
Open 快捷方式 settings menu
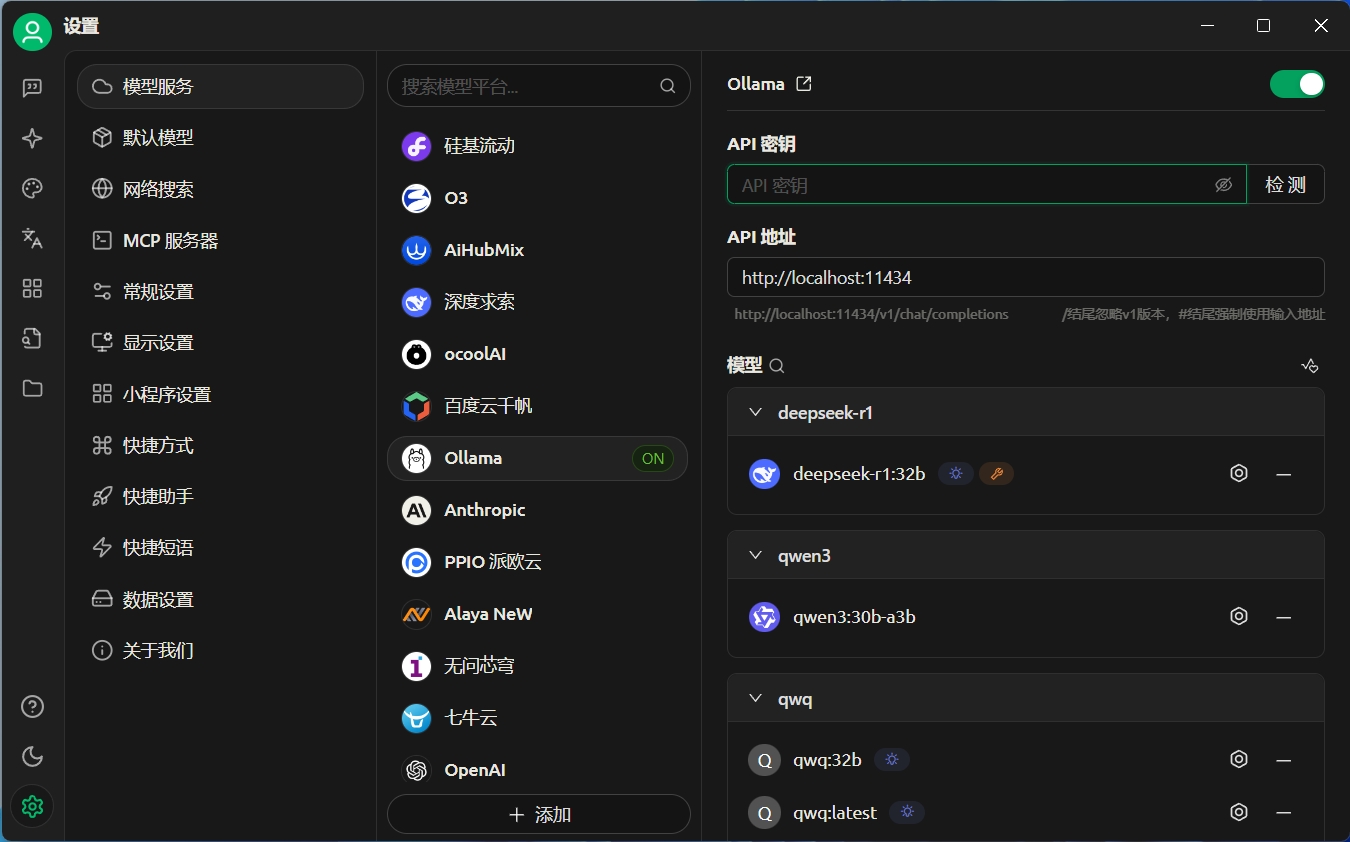[x=220, y=446]
